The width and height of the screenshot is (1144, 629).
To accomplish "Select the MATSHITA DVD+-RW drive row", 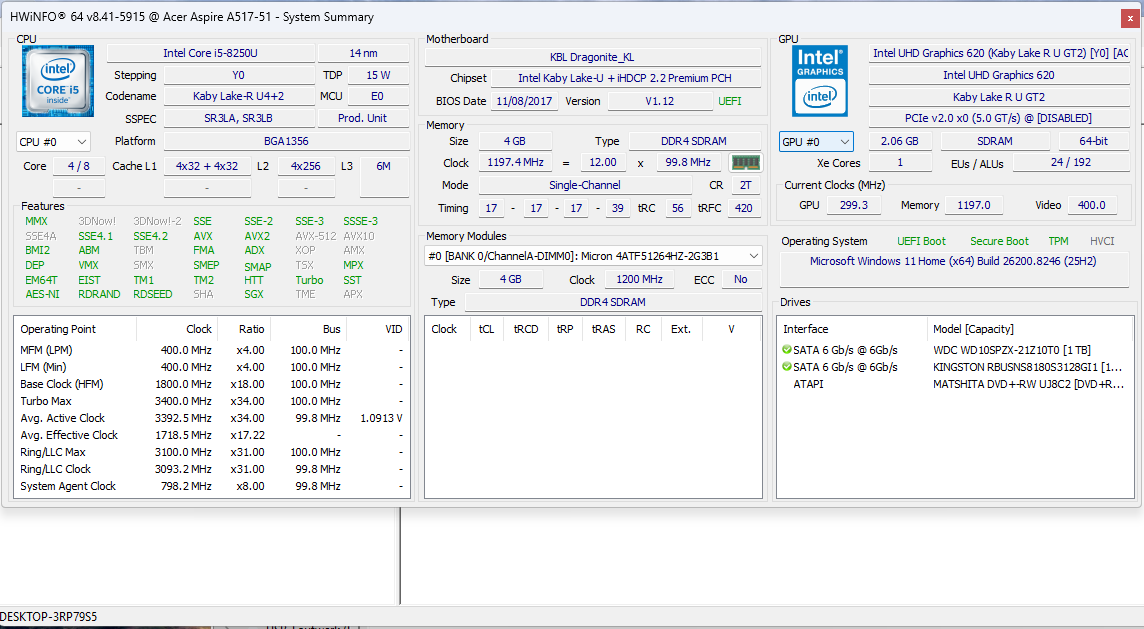I will [x=955, y=384].
